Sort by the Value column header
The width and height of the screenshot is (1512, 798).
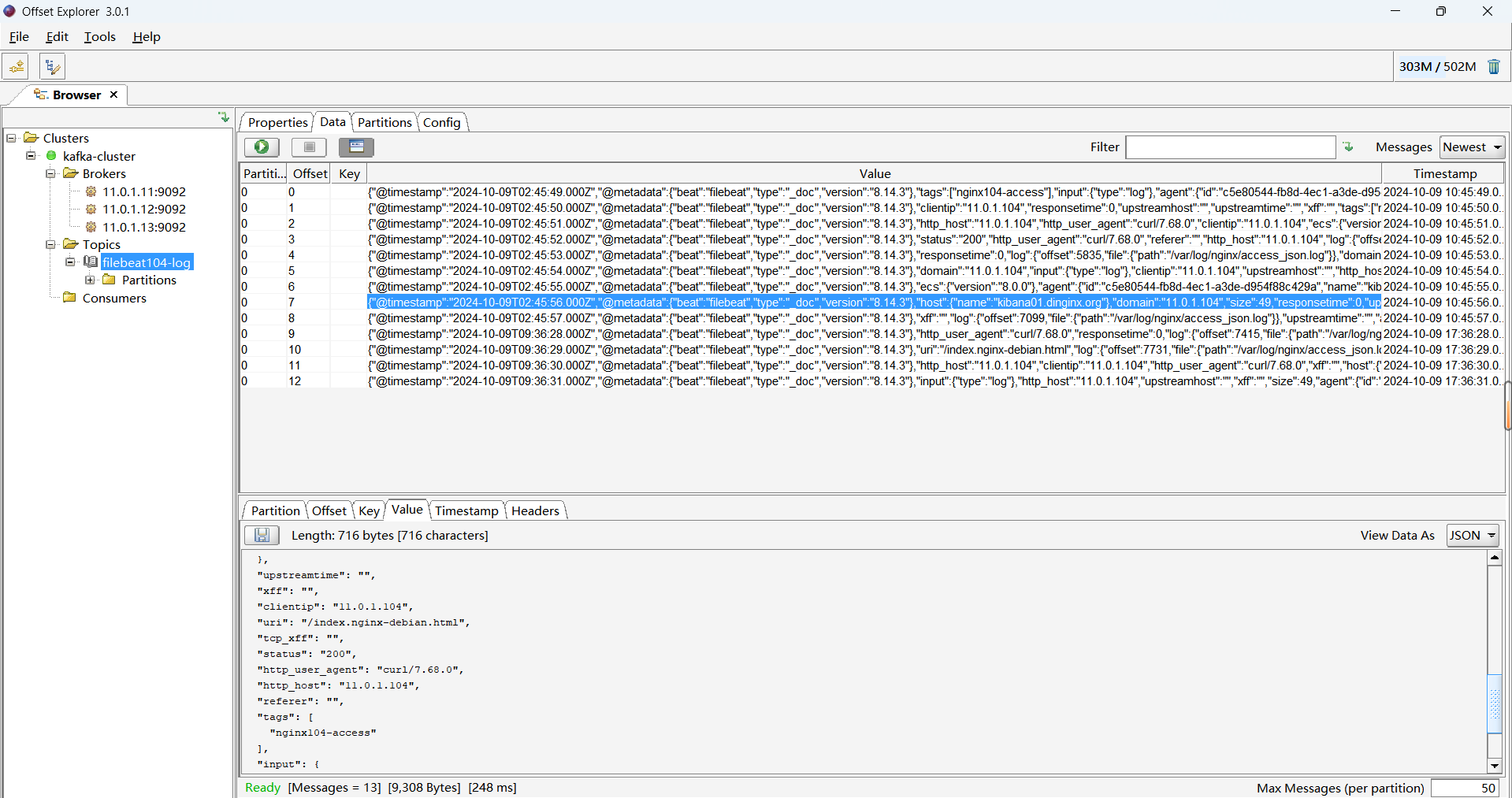point(875,173)
